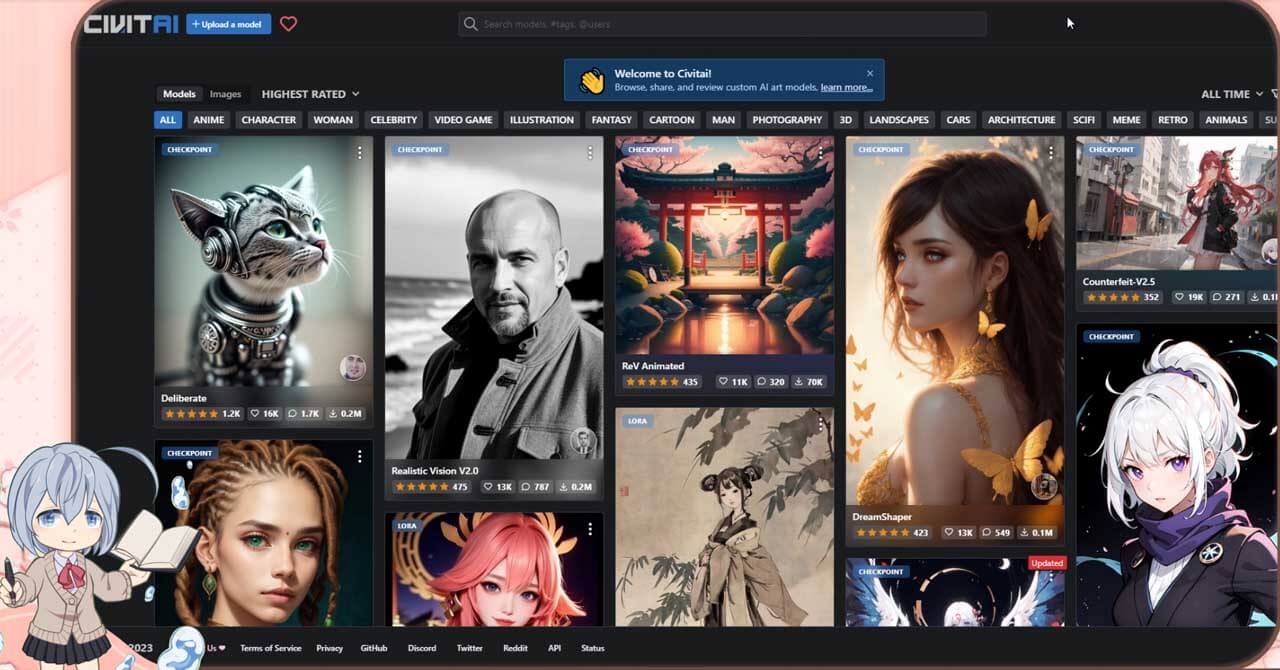Image resolution: width=1280 pixels, height=670 pixels.
Task: Open three-dot menu on ReV Animated card
Action: tap(820, 152)
